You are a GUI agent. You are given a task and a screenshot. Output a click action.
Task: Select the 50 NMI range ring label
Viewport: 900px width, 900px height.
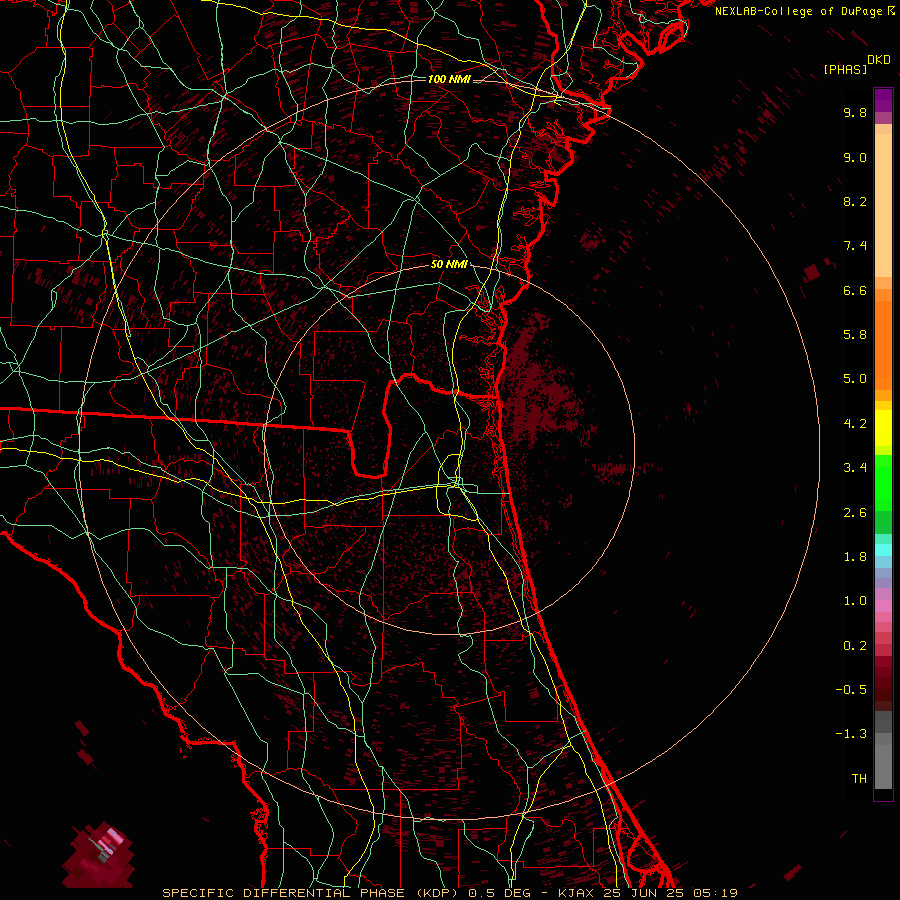pyautogui.click(x=449, y=265)
